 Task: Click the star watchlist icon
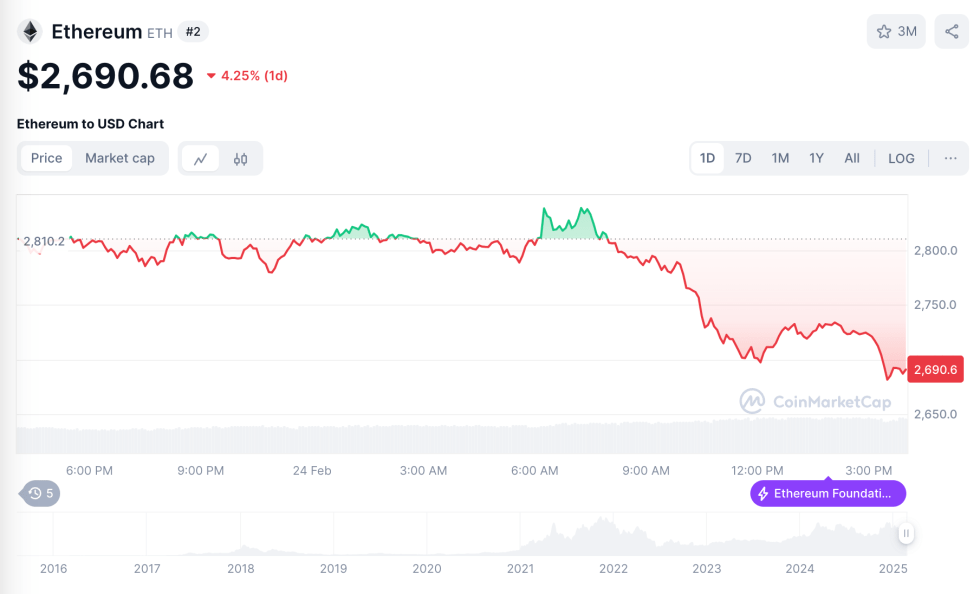(x=884, y=31)
